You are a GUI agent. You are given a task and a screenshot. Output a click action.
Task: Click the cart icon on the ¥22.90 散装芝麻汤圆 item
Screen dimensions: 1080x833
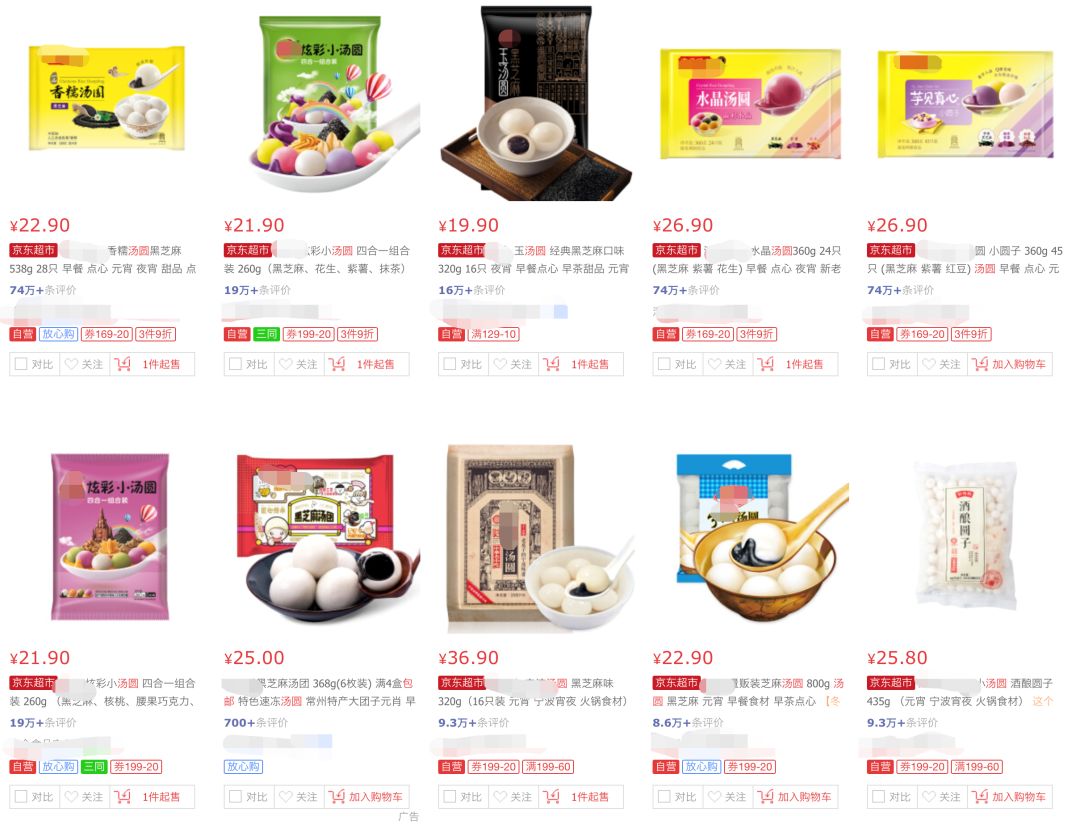(765, 796)
